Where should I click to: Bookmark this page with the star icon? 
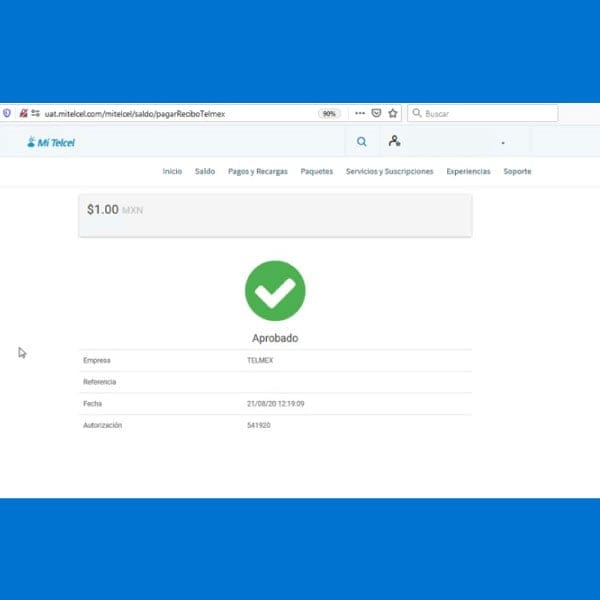[393, 113]
